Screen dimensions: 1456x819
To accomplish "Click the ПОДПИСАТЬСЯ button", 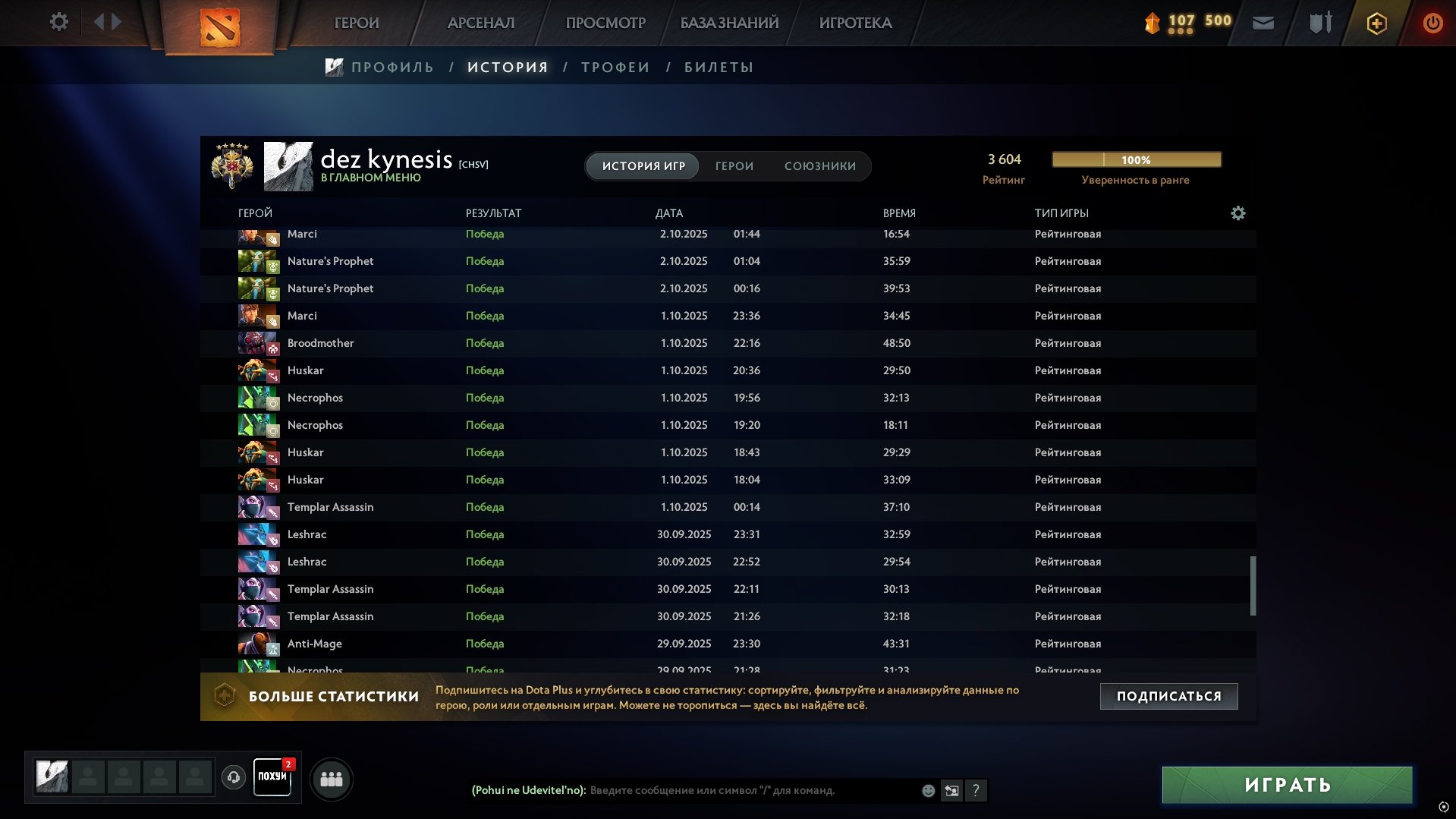I will tap(1168, 696).
